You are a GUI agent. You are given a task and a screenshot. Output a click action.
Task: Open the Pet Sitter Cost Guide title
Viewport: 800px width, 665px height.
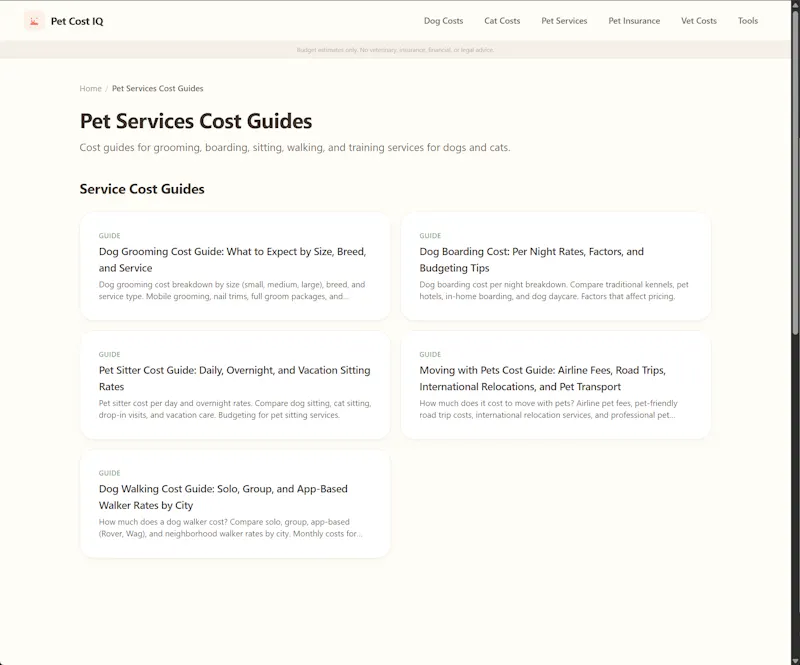tap(235, 378)
